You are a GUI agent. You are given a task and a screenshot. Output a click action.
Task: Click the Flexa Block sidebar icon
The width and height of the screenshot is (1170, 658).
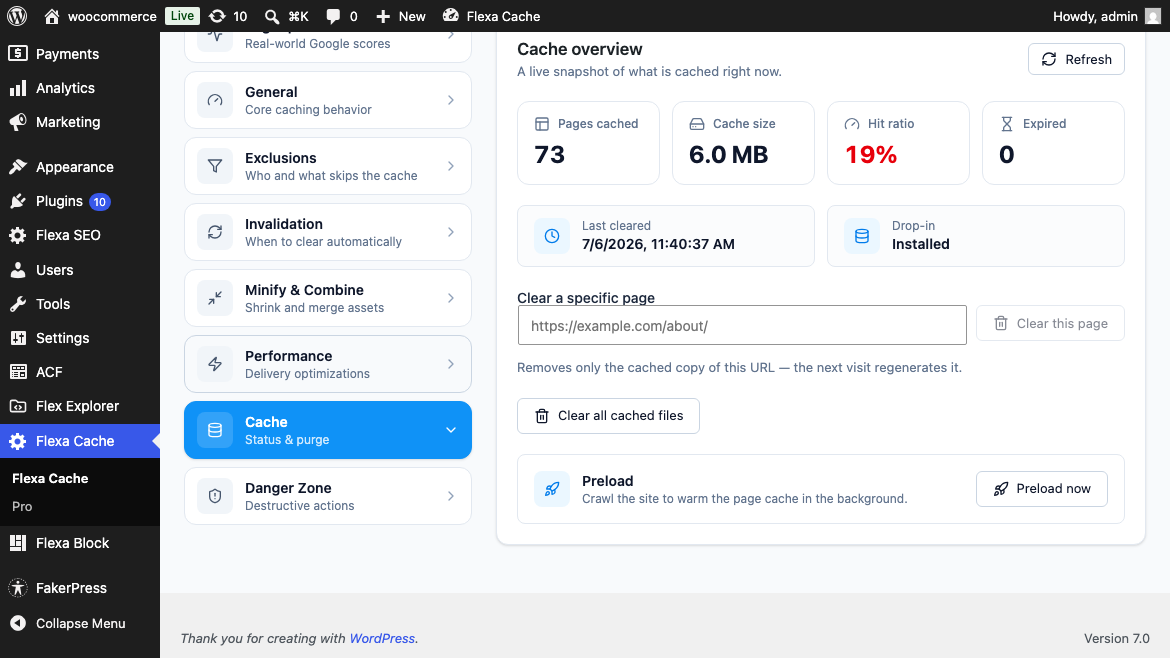pyautogui.click(x=18, y=543)
